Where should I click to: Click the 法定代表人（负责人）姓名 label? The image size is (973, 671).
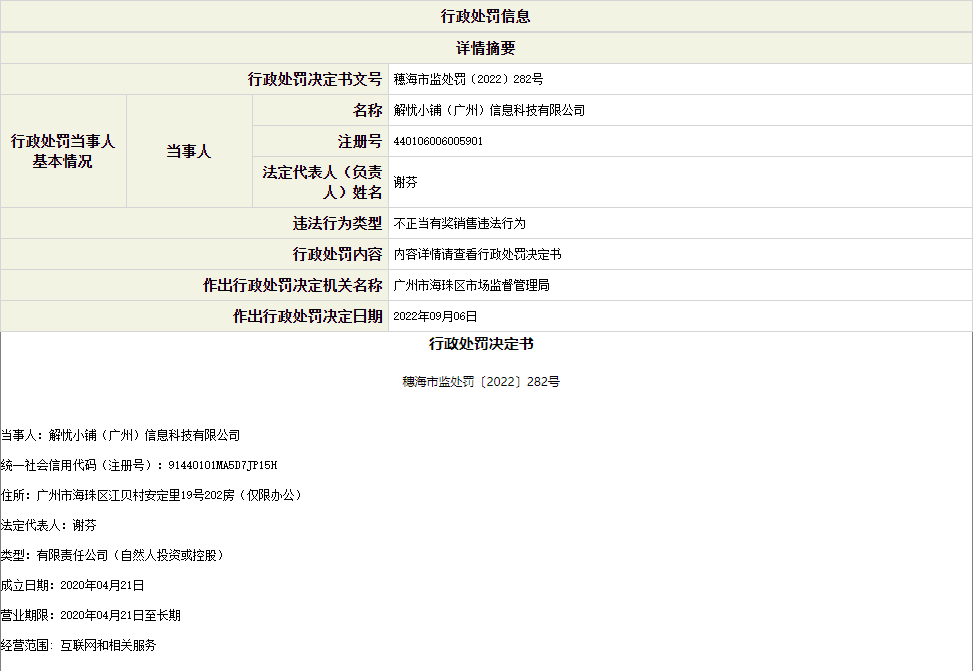tap(322, 182)
